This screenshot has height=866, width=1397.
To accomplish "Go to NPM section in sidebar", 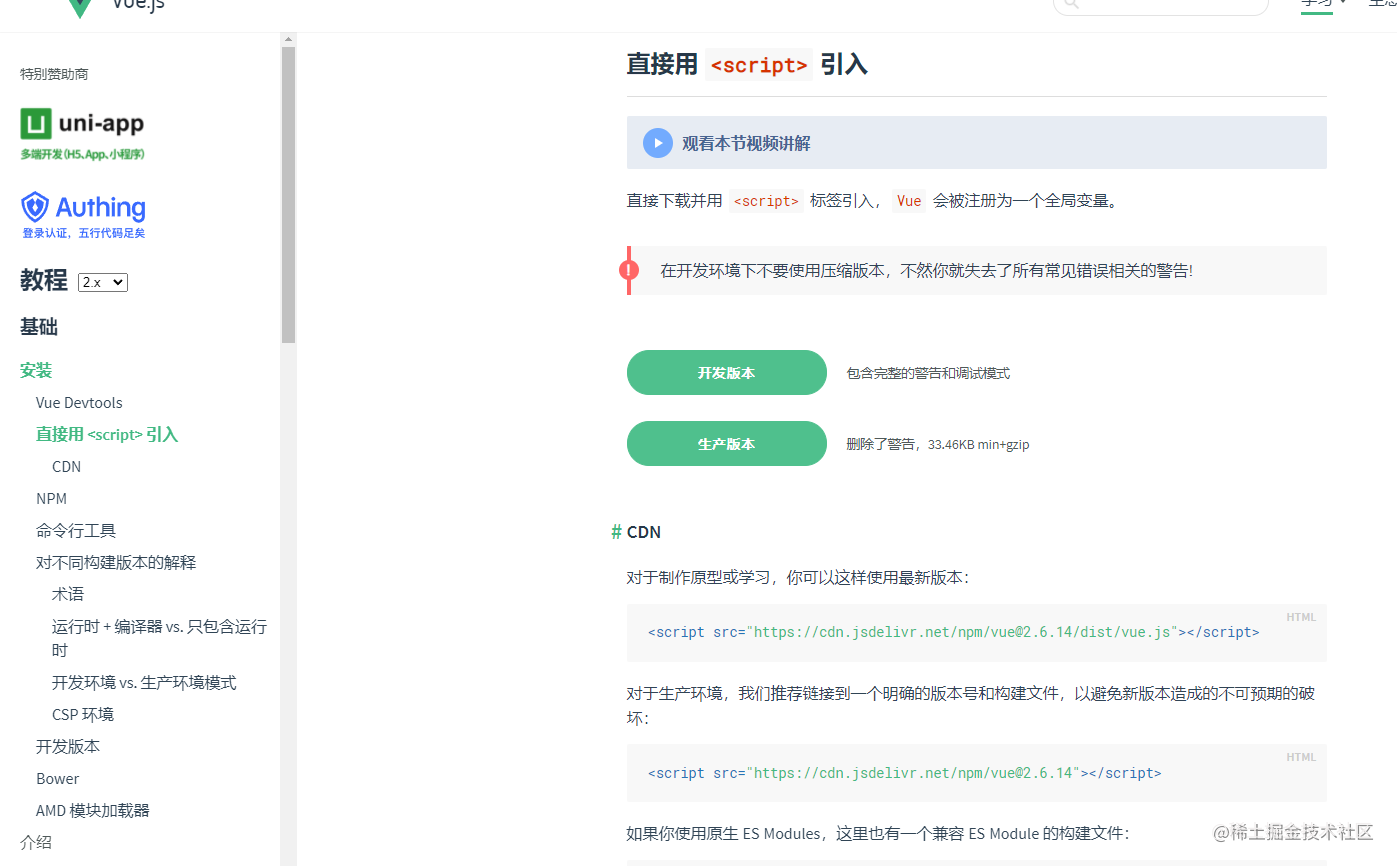I will point(51,498).
